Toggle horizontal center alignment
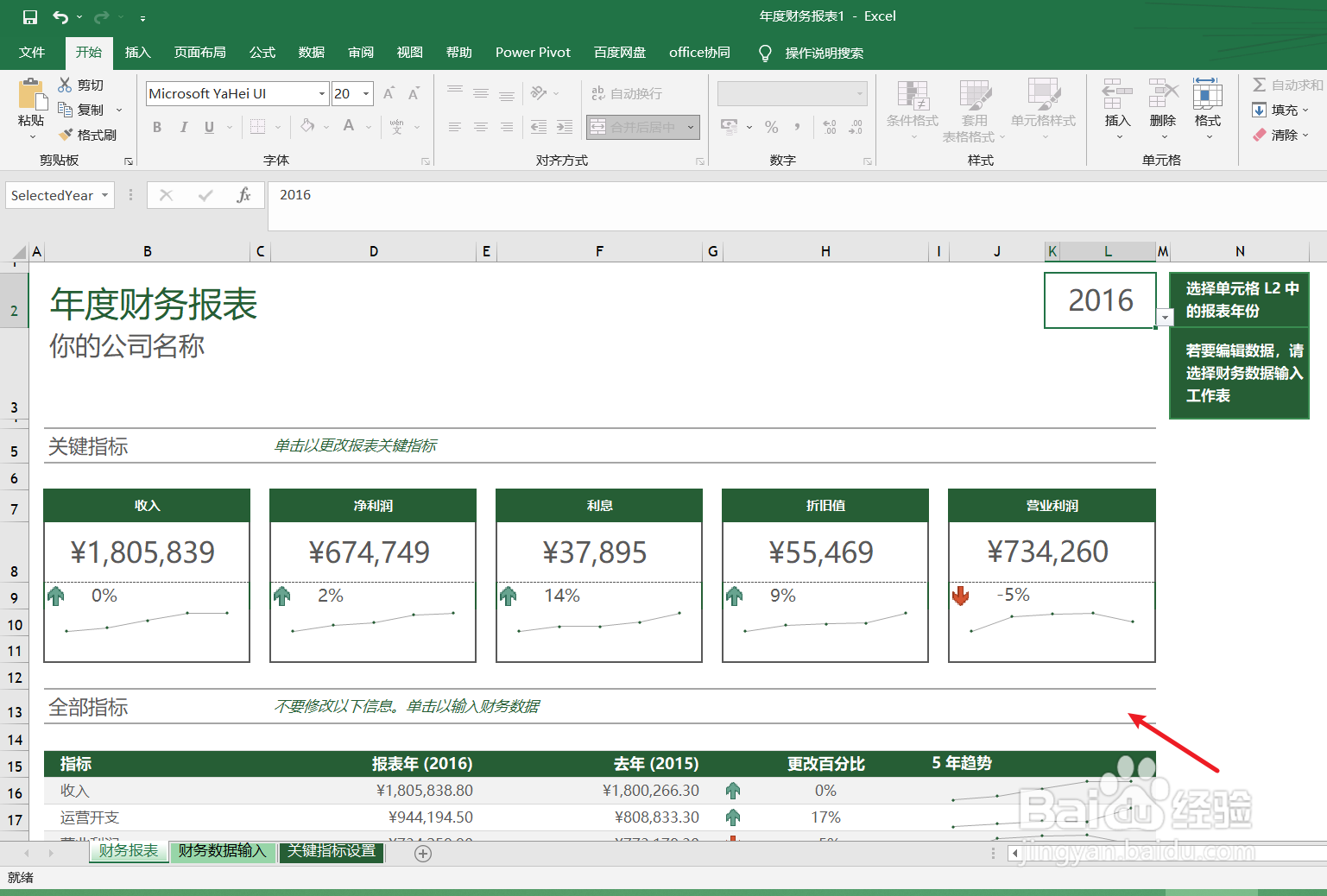 481,127
